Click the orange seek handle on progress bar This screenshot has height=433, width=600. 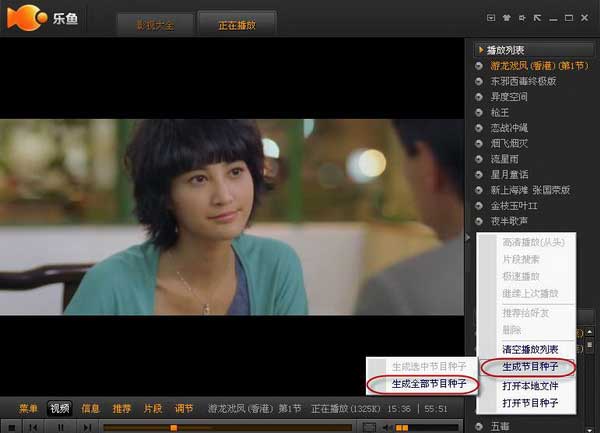(x=173, y=427)
